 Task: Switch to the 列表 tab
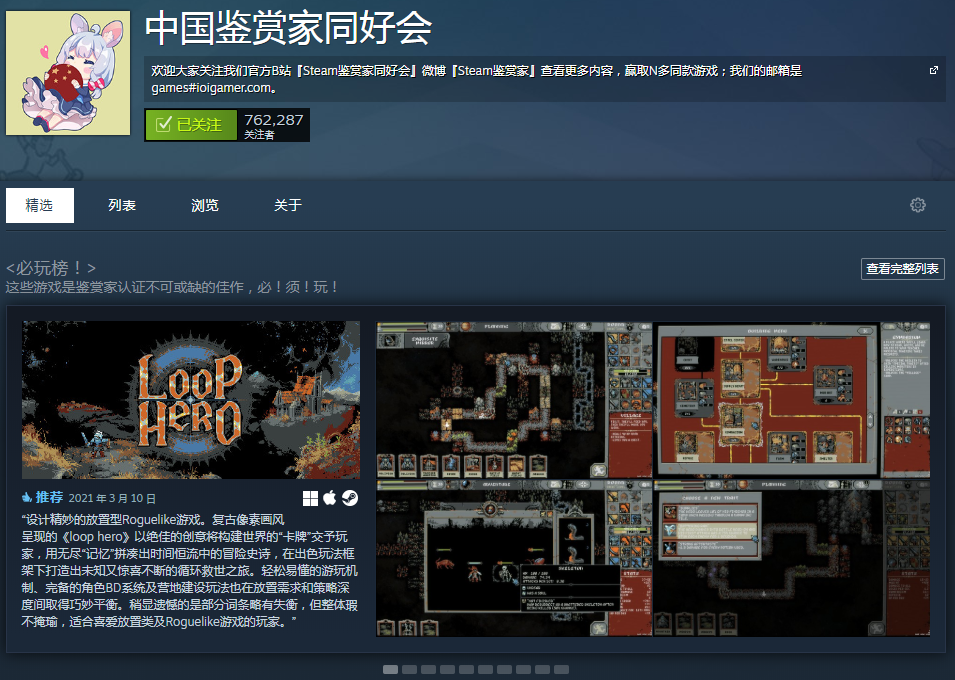coord(122,205)
